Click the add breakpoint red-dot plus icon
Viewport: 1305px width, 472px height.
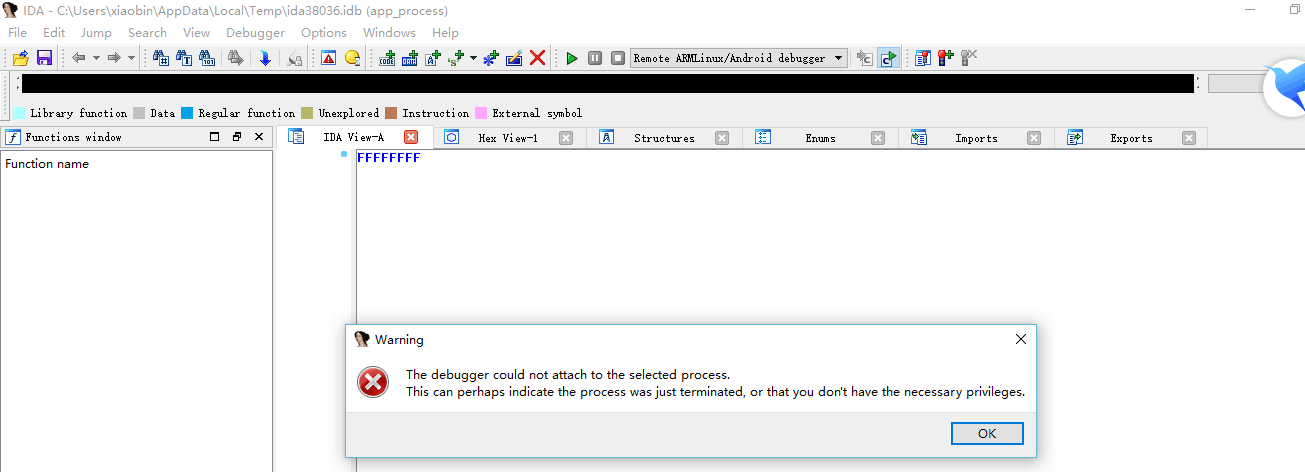point(945,58)
